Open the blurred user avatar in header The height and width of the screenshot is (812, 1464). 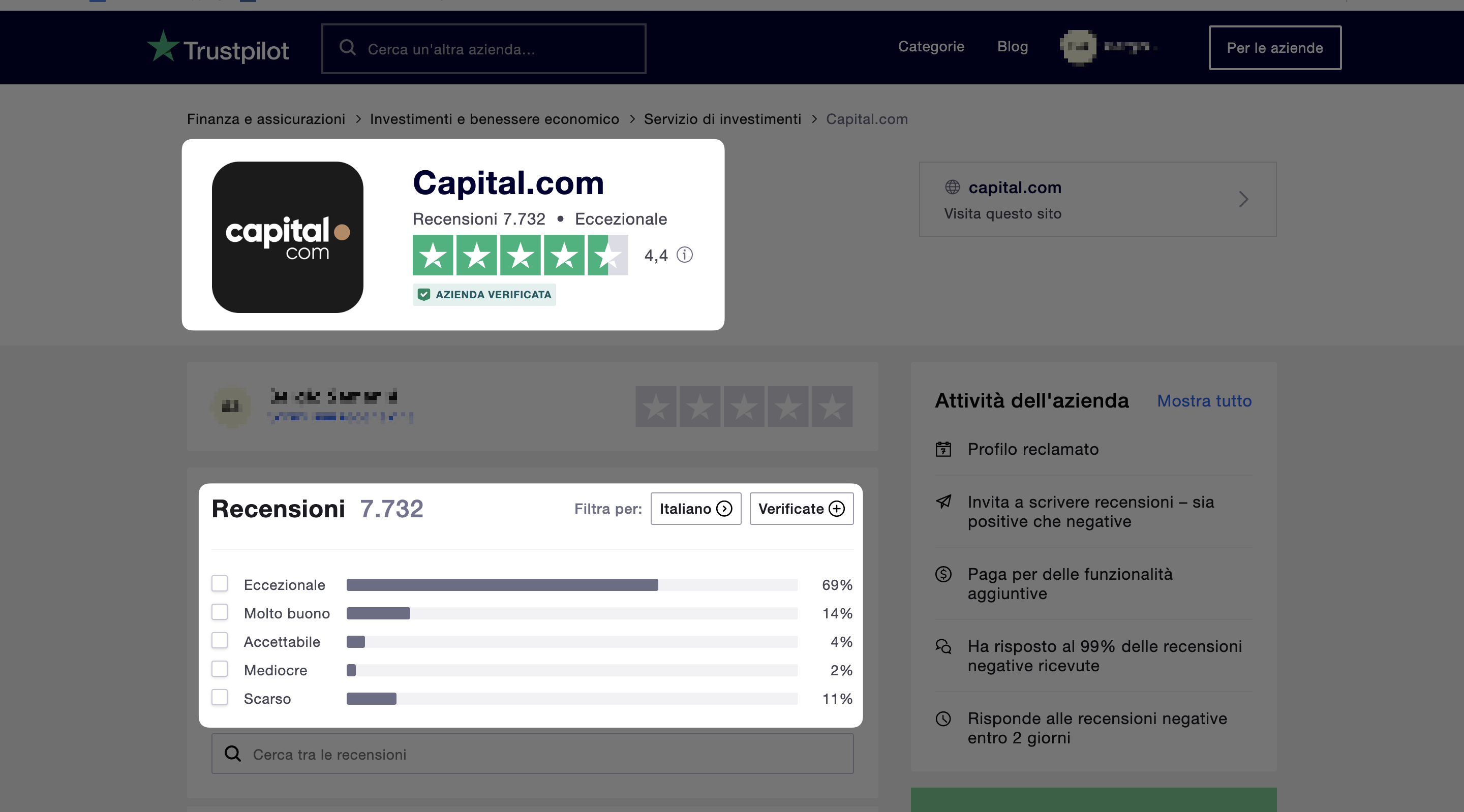tap(1078, 47)
